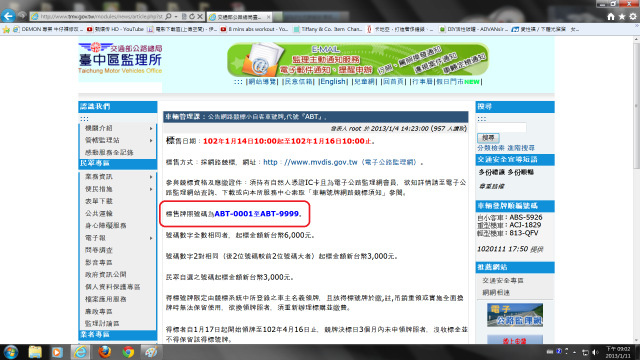Open the Tiffany & Co. bookmark
The height and width of the screenshot is (360, 640).
(328, 29)
